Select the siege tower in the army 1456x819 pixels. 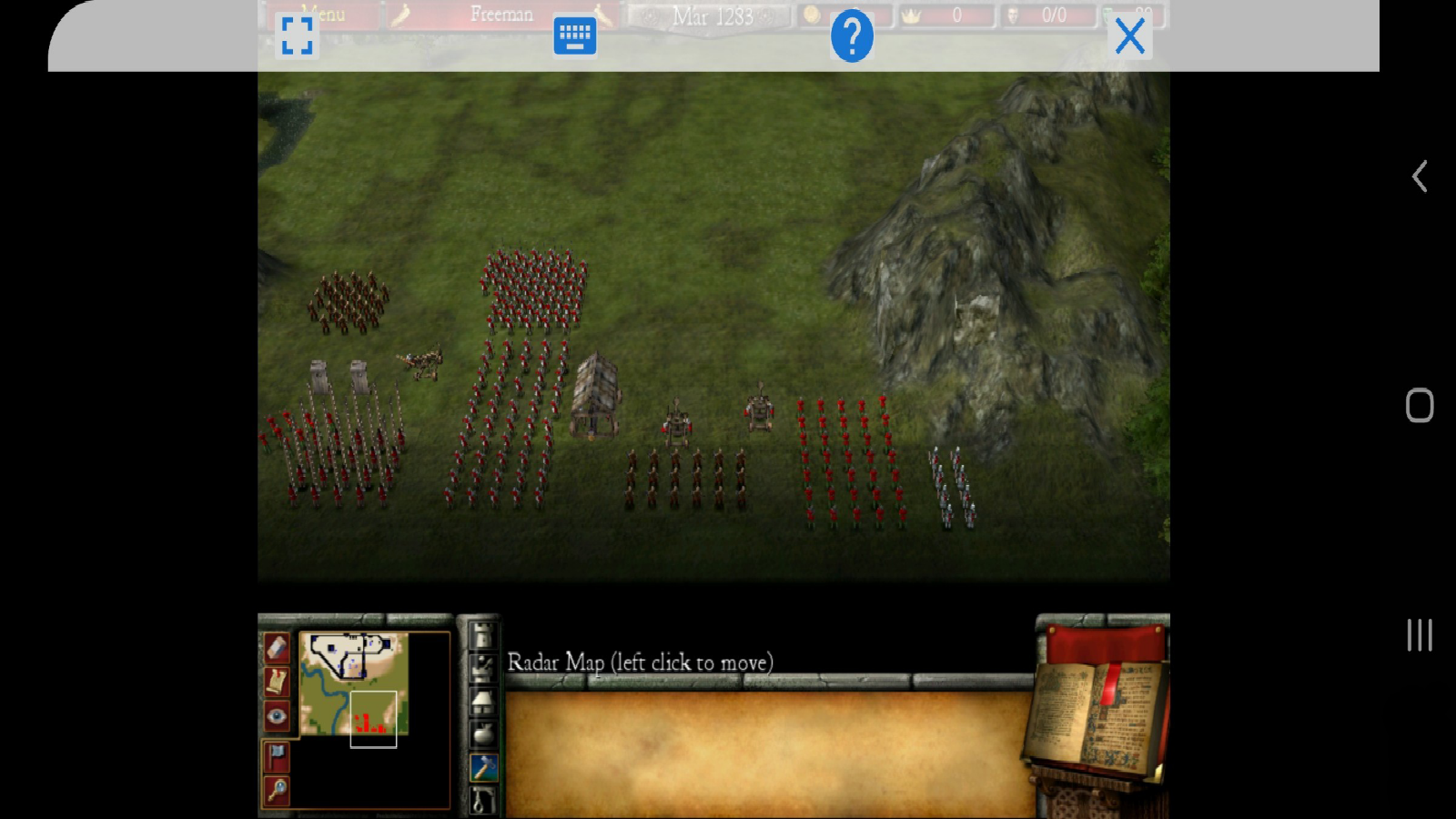tap(596, 396)
